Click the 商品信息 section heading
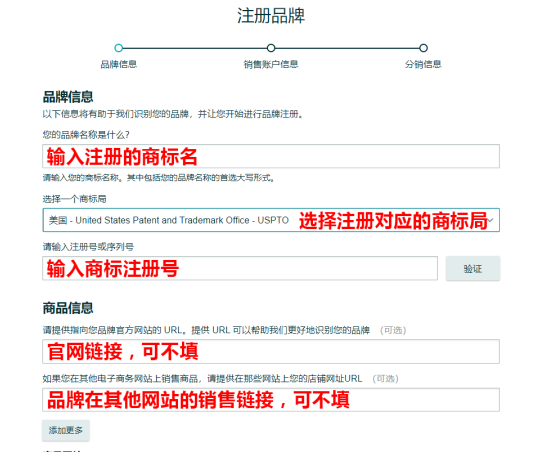The image size is (546, 452). 68,308
